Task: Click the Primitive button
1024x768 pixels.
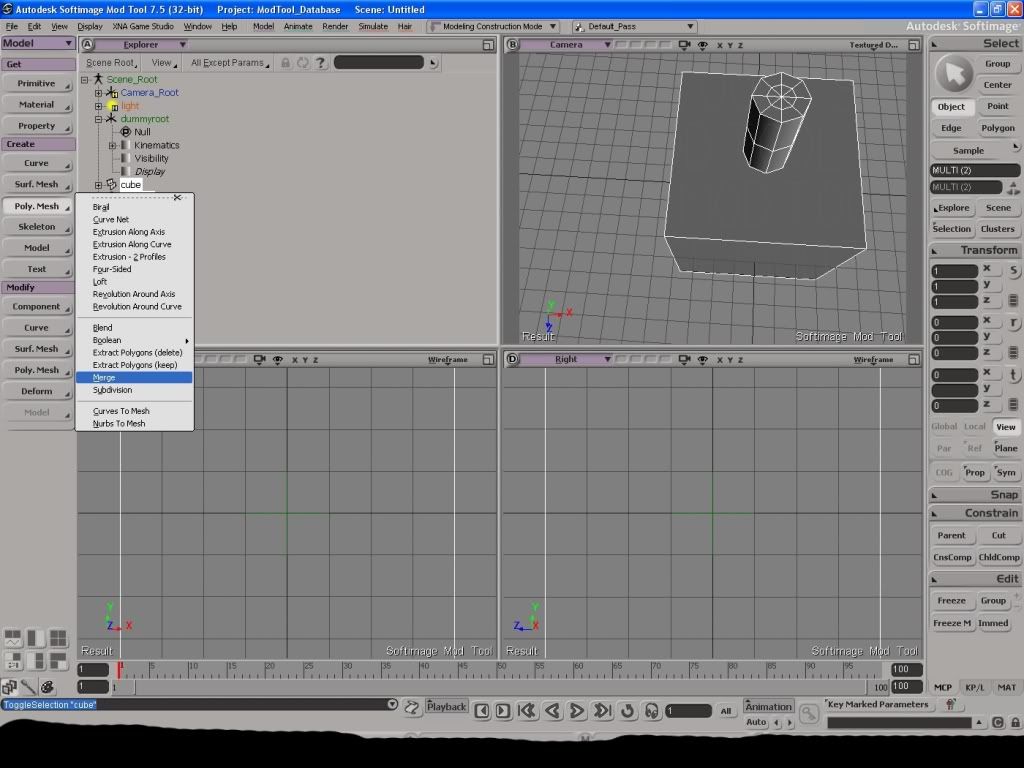Action: 37,84
